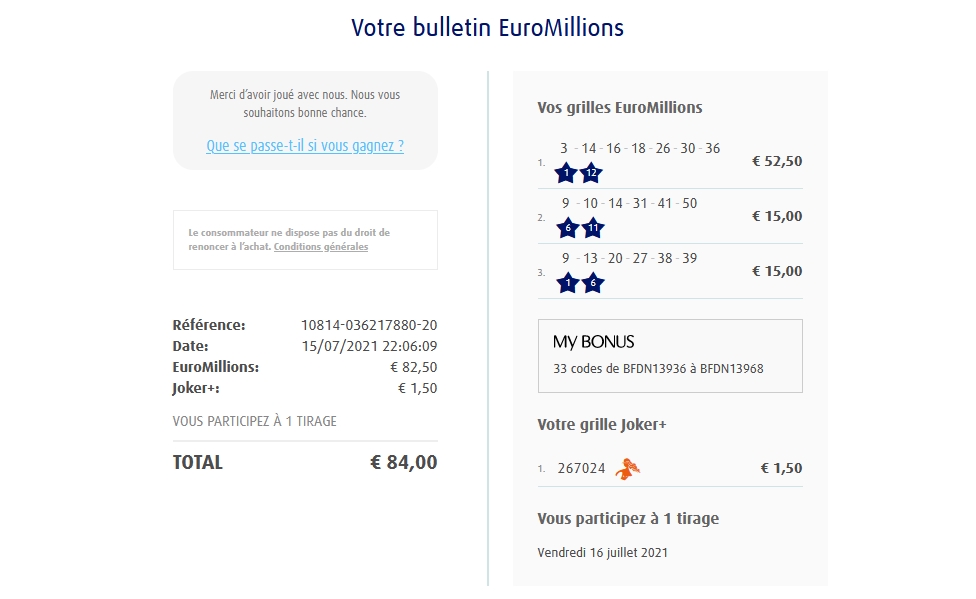Click star number 11 in second grid

pyautogui.click(x=593, y=228)
